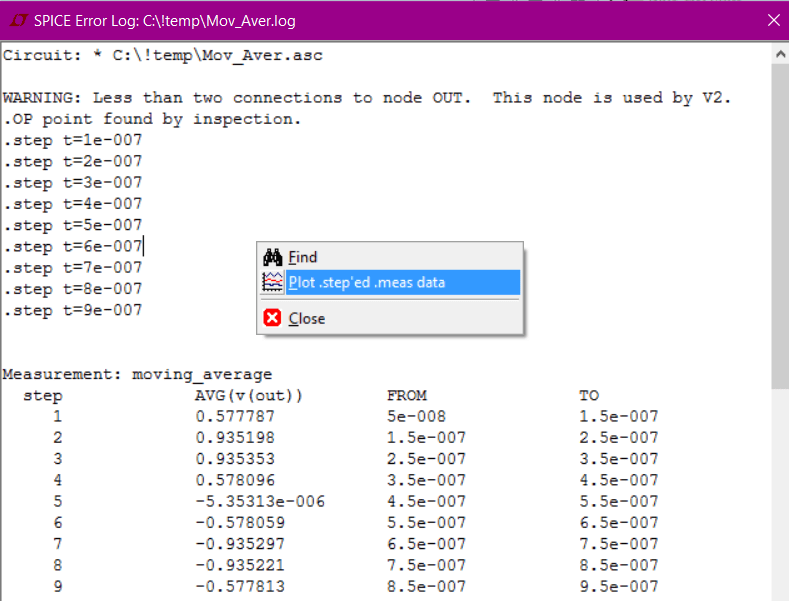This screenshot has width=789, height=601.
Task: Click the binoculars Find icon
Action: pyautogui.click(x=273, y=257)
